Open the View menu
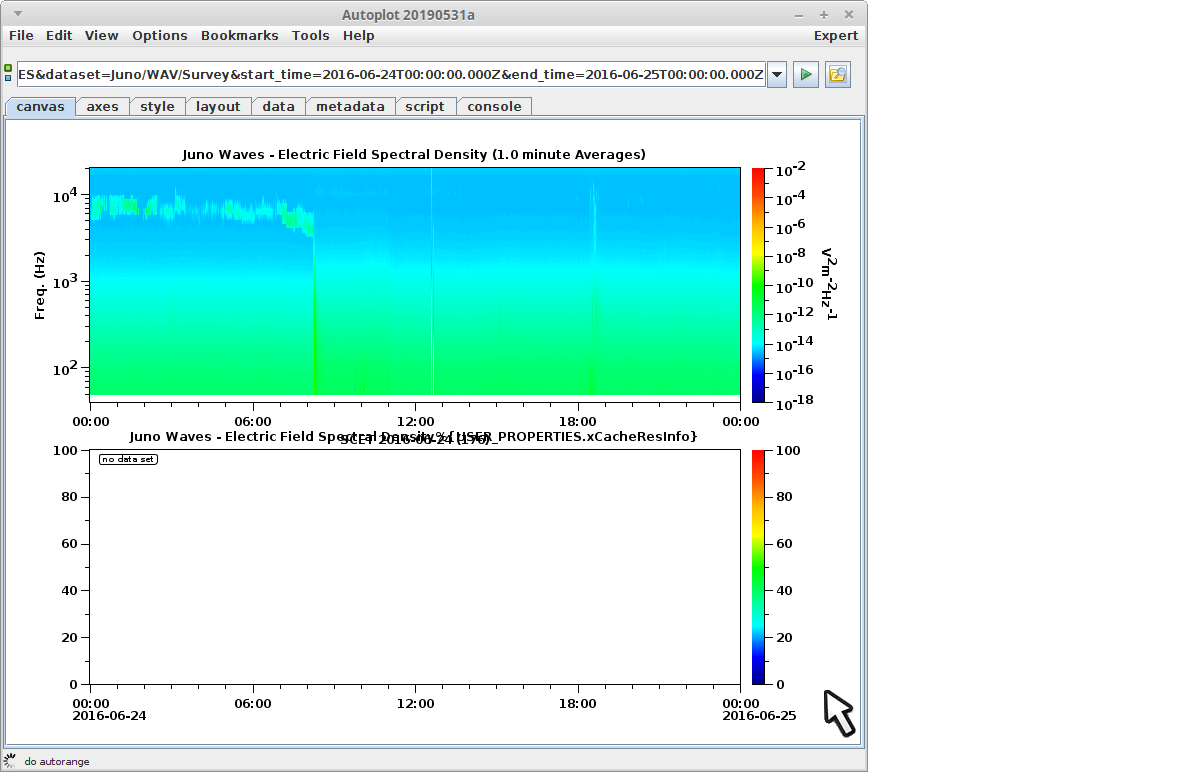This screenshot has height=772, width=1197. coord(102,36)
